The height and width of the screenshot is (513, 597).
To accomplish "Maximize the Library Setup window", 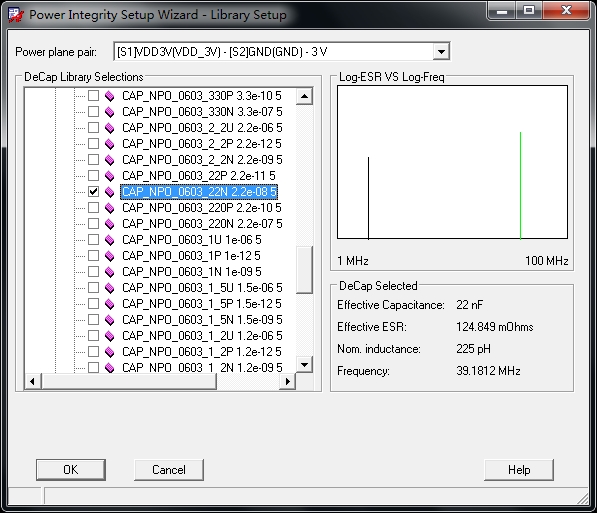I will point(529,10).
